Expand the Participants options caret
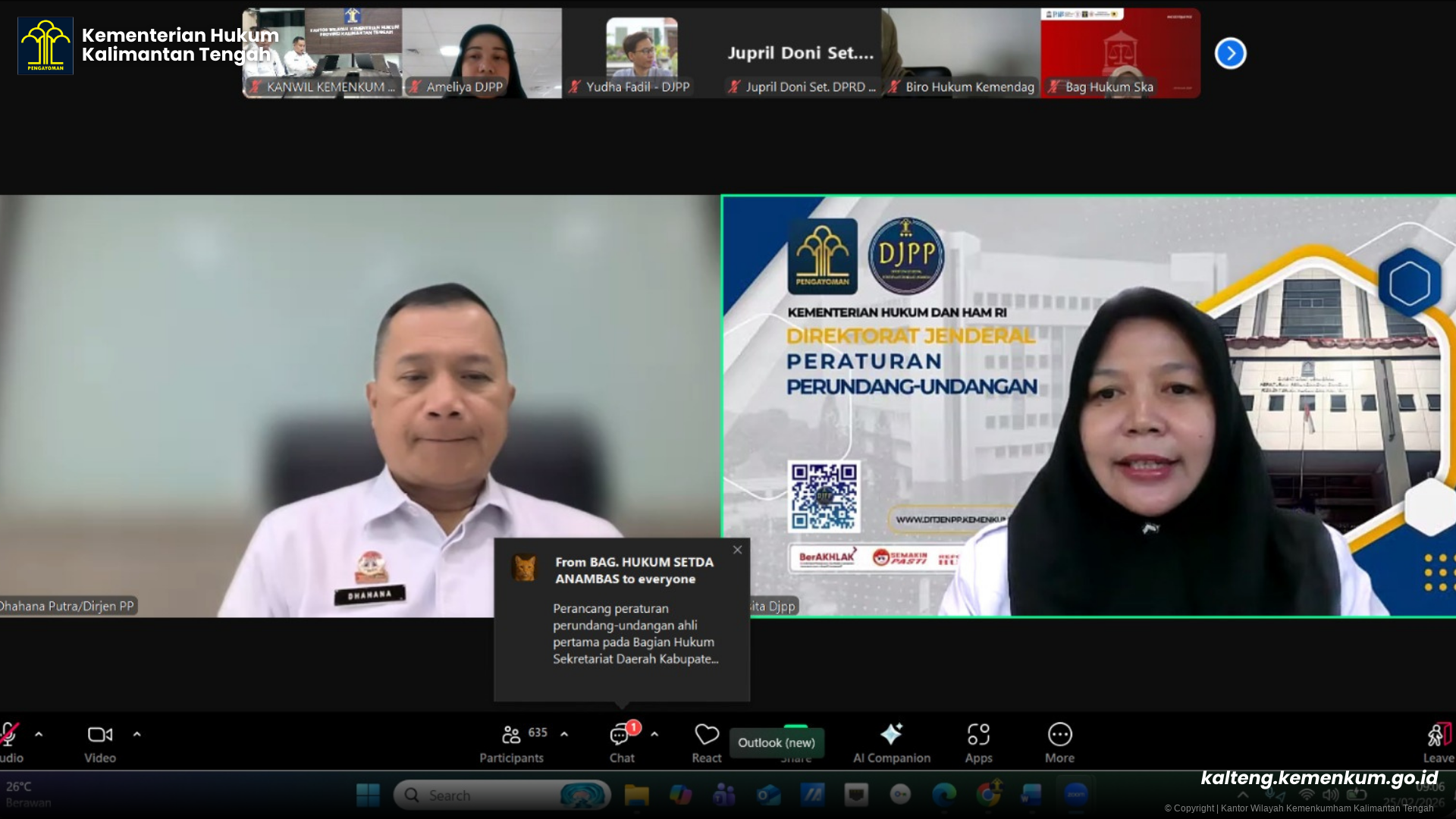Screen dimensions: 1456x819 tap(564, 734)
